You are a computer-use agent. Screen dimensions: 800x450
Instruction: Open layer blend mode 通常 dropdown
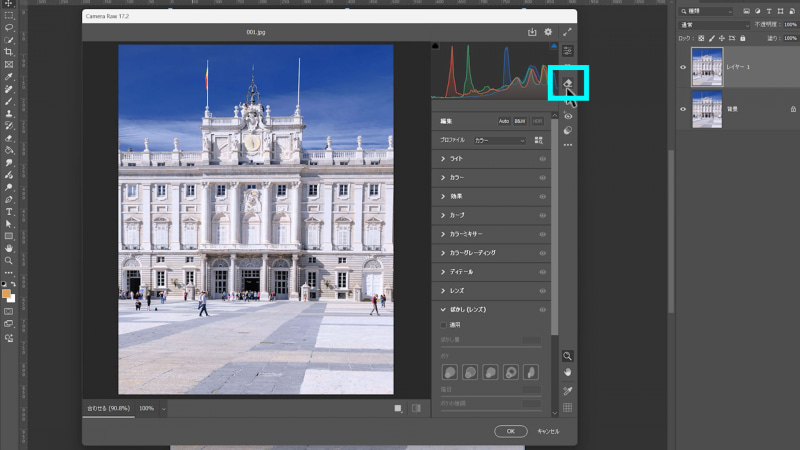point(714,25)
